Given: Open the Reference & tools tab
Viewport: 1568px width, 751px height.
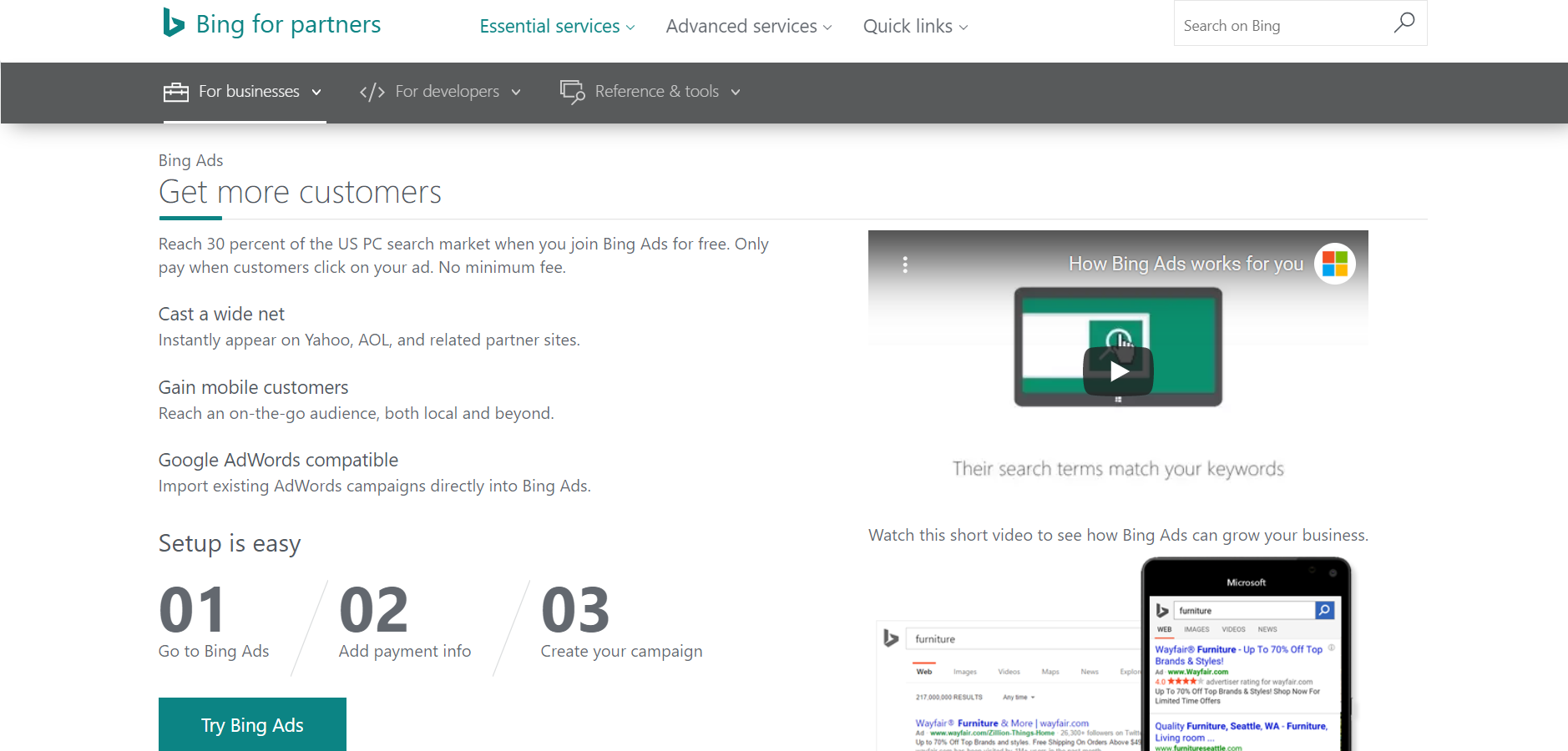Looking at the screenshot, I should [650, 92].
